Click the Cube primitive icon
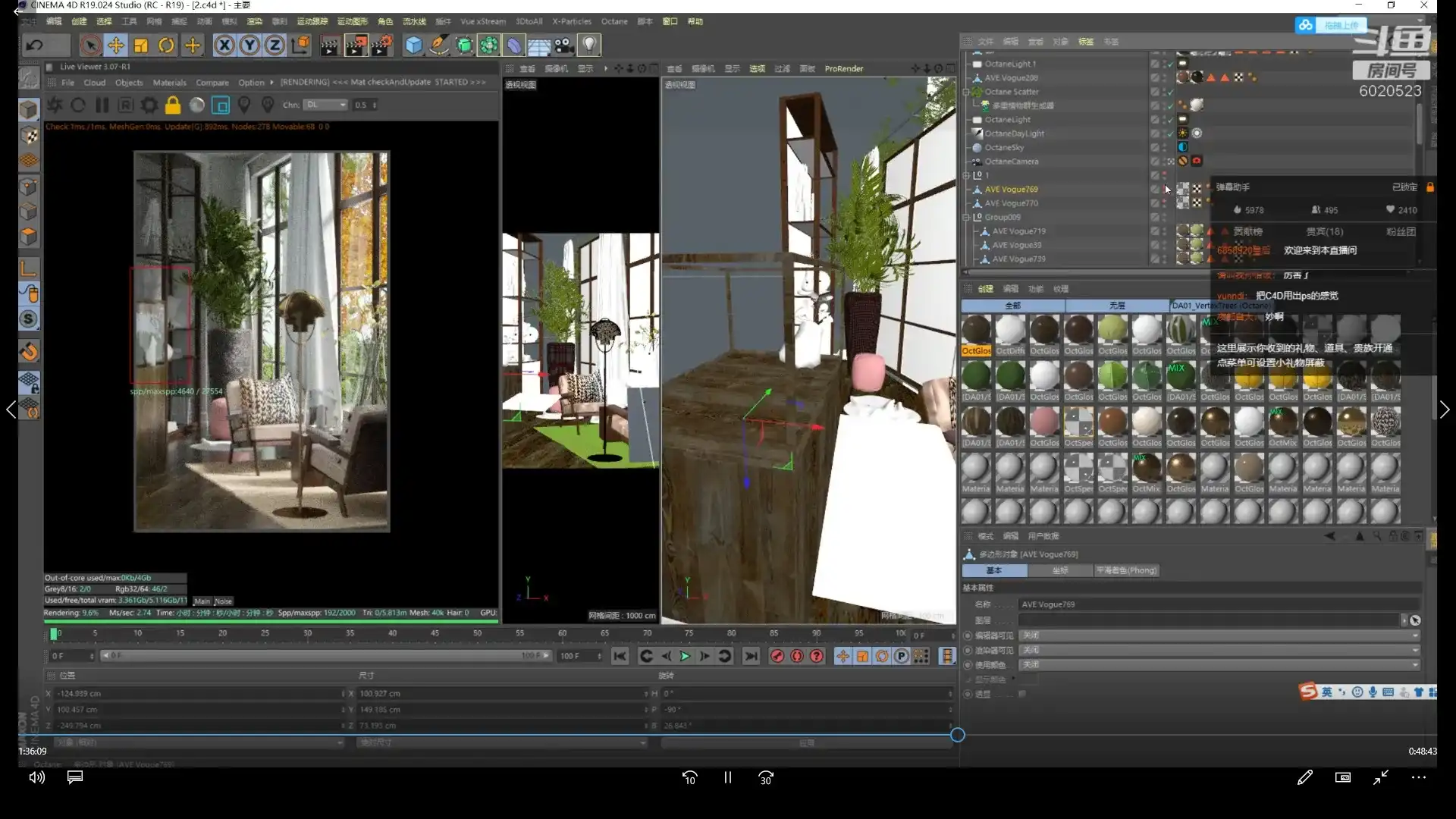 (413, 45)
